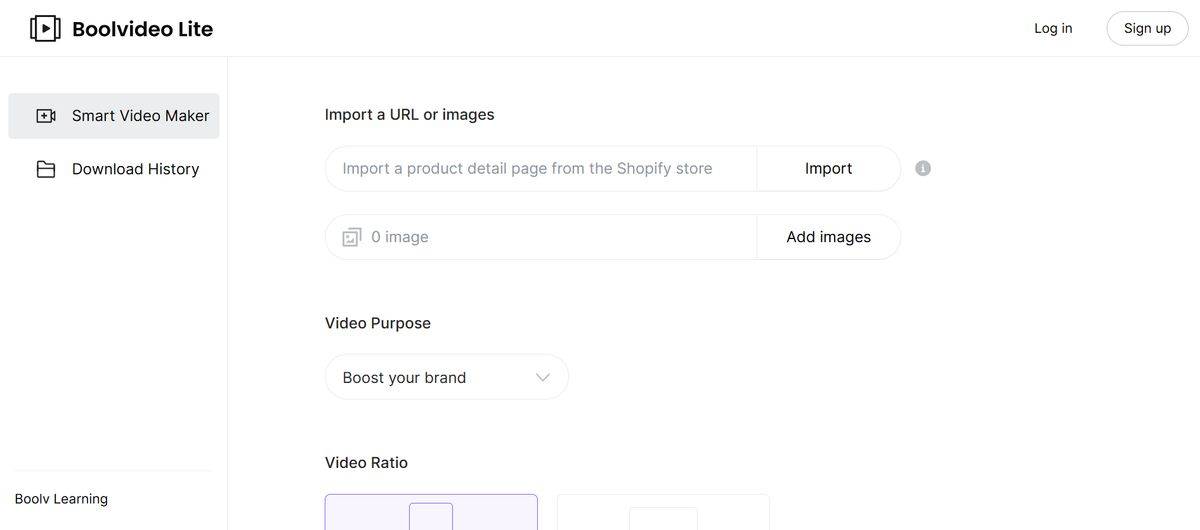Click the Boolvideo Lite title text
The height and width of the screenshot is (530, 1200).
pos(142,29)
